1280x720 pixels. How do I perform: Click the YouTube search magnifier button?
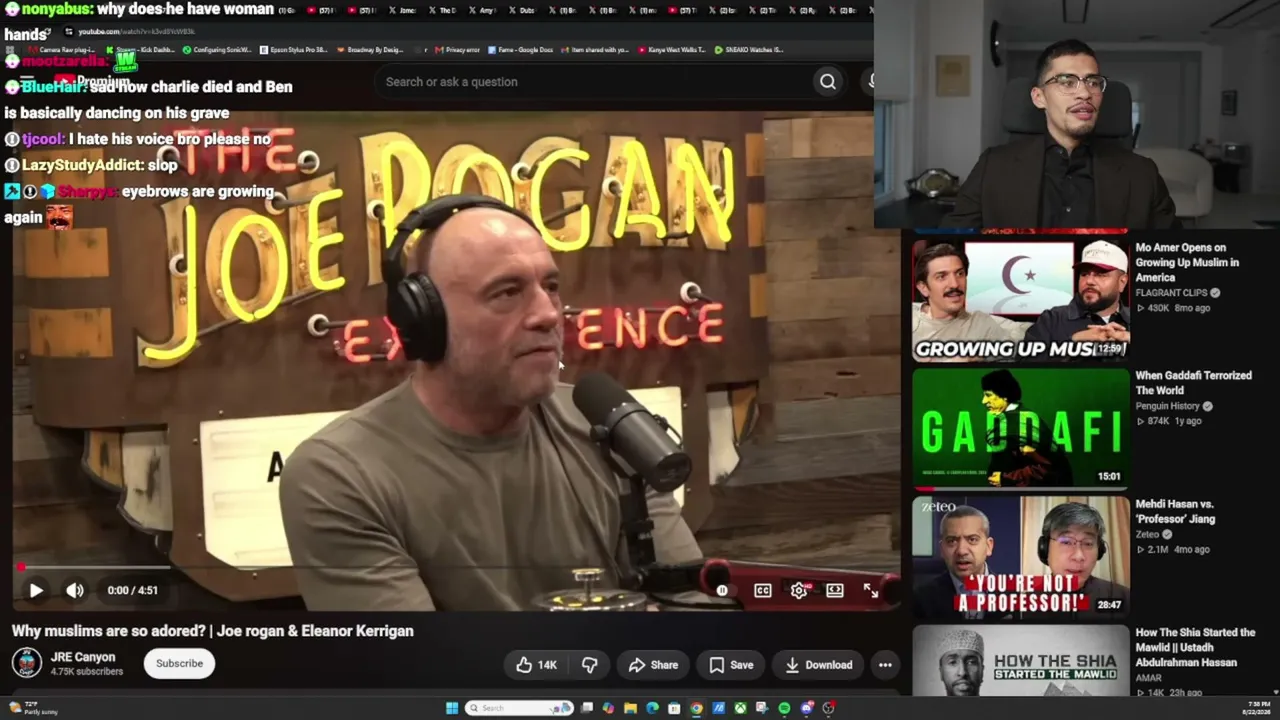828,82
